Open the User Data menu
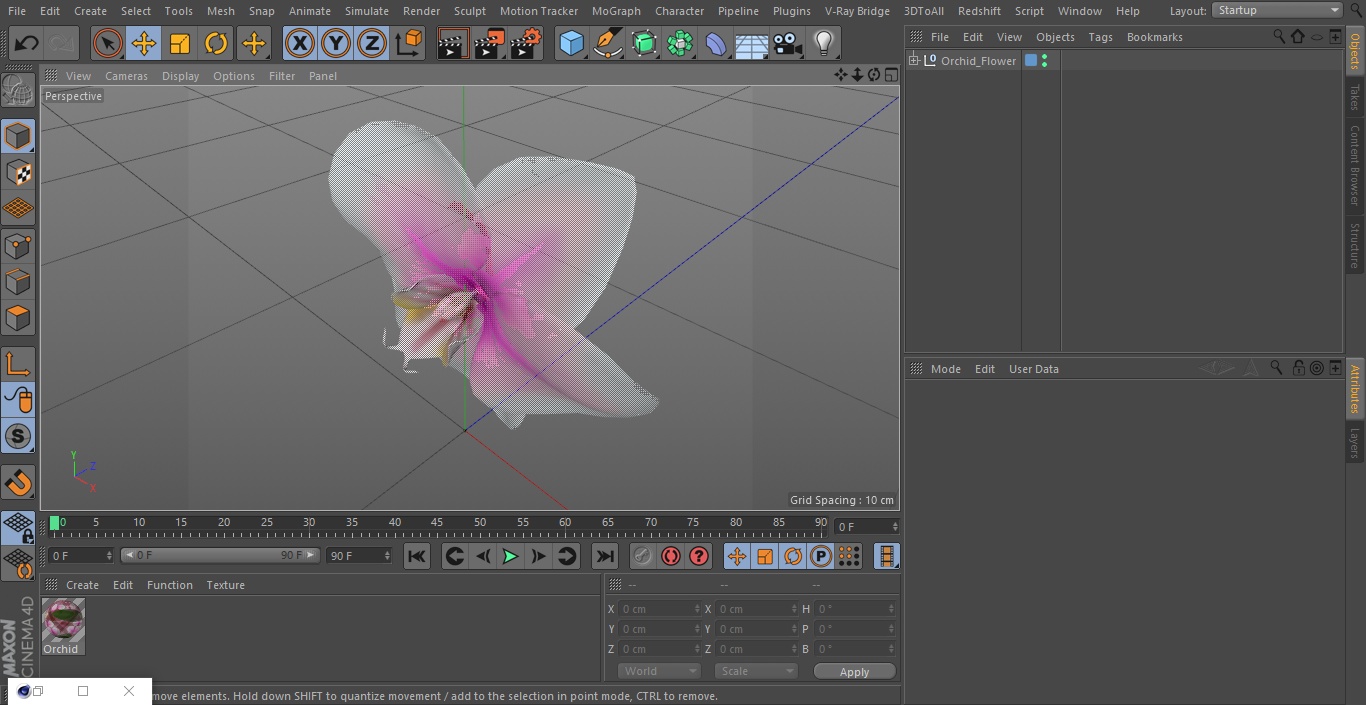This screenshot has width=1366, height=705. click(1033, 369)
